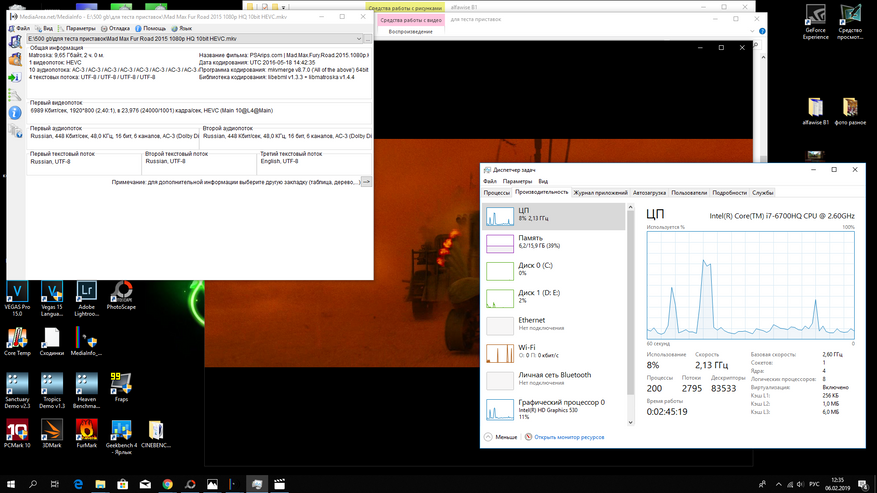Click 3DMark desktop icon
The image size is (877, 493).
pos(51,434)
